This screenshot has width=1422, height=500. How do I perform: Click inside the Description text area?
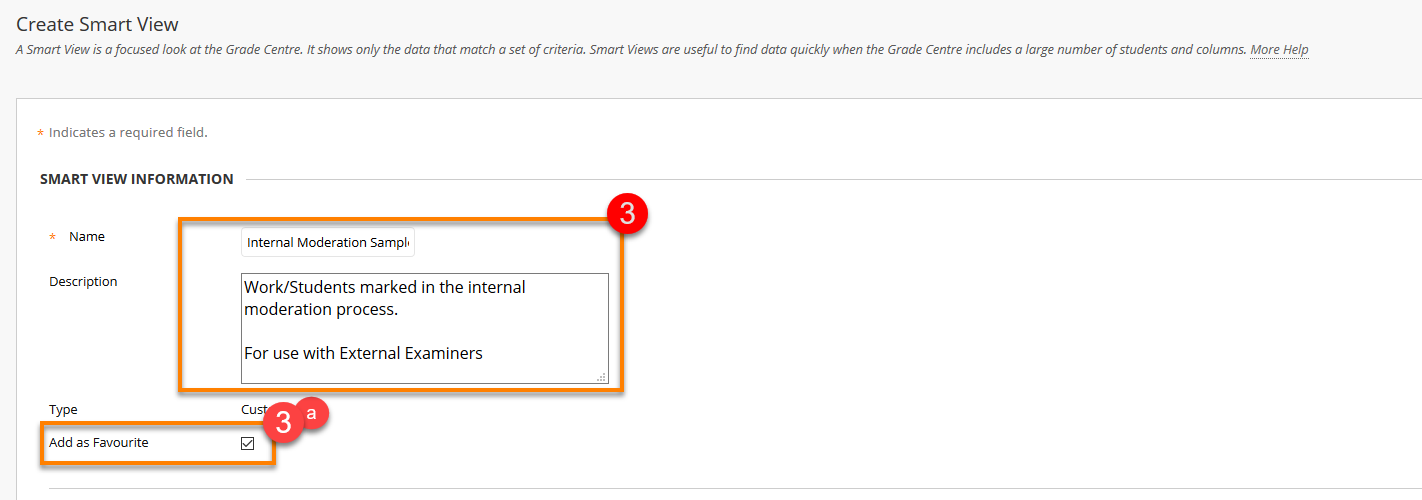click(x=424, y=328)
